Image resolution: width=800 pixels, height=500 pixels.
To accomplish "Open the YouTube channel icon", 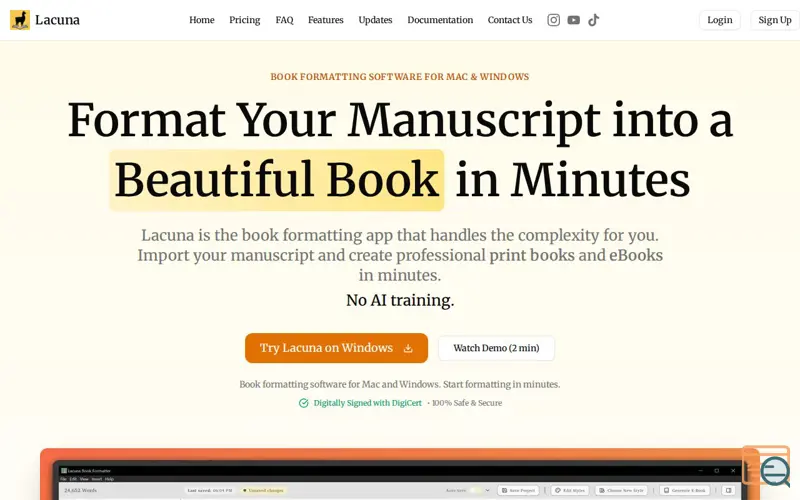I will tap(573, 20).
